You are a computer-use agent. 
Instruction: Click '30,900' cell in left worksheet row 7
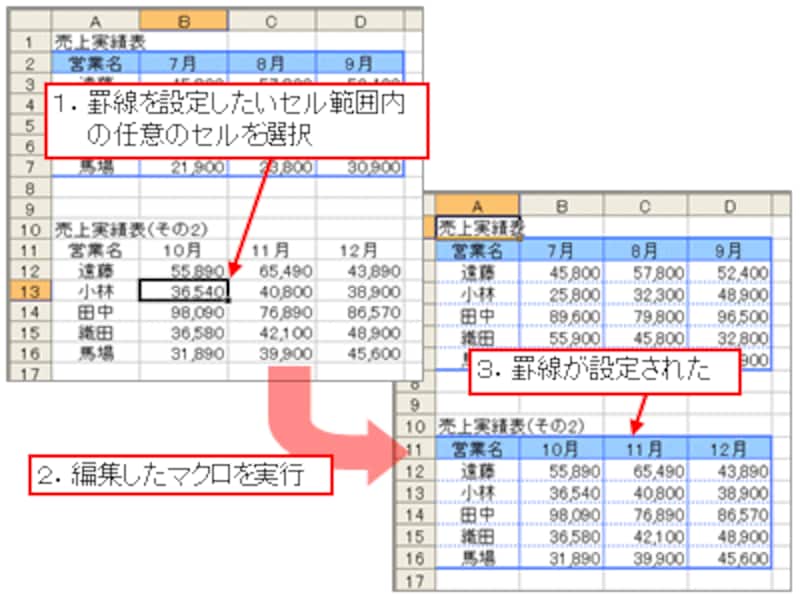click(x=360, y=167)
